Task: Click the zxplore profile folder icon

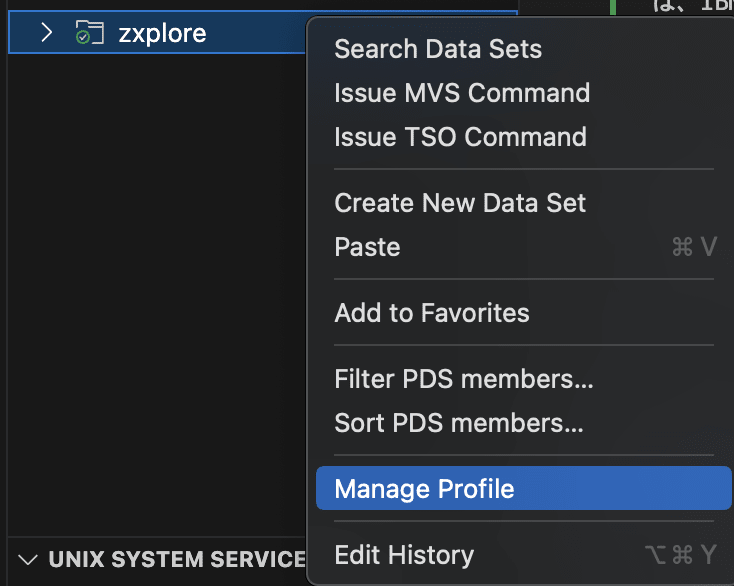Action: [x=89, y=32]
